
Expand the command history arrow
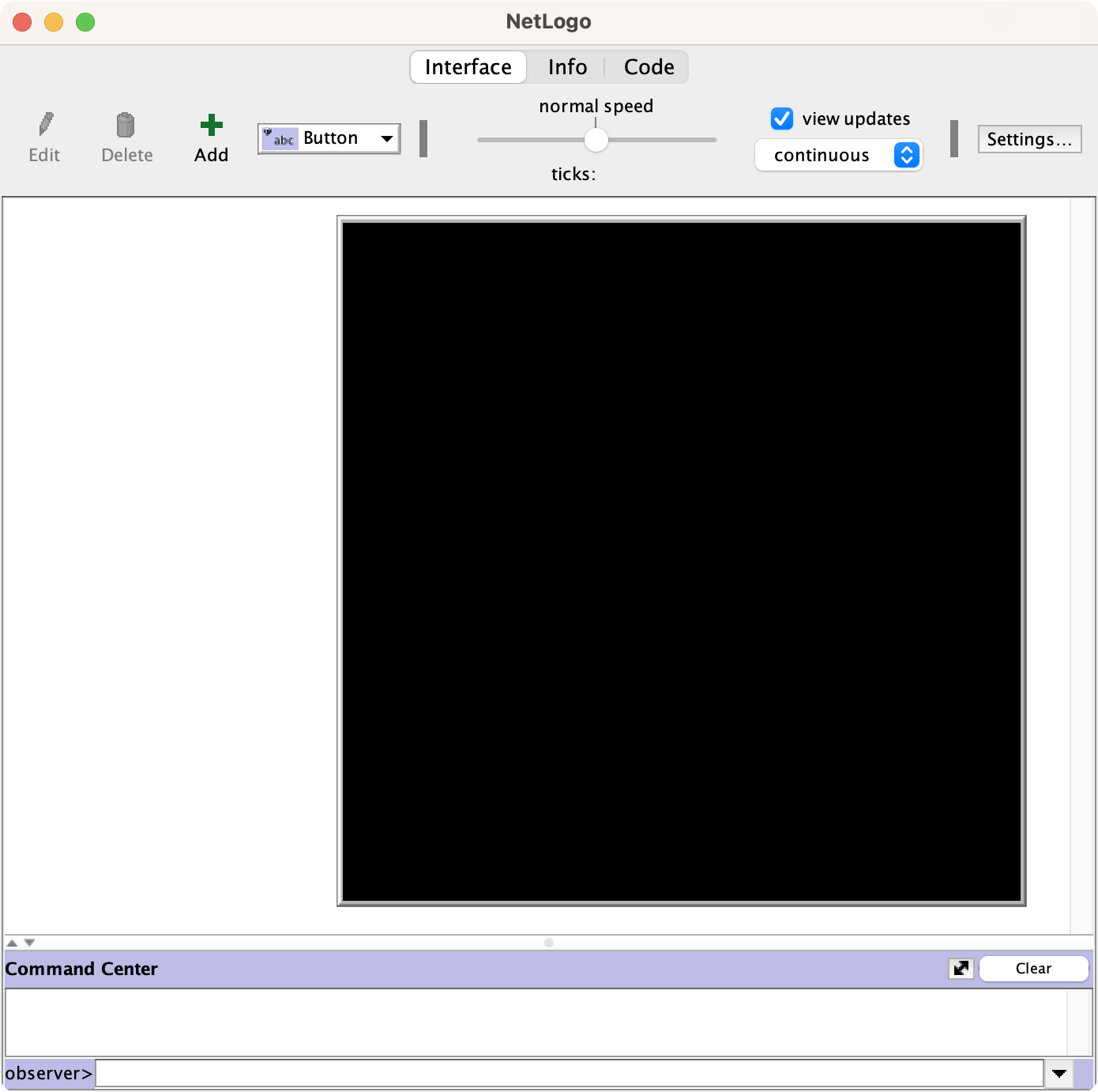pos(1059,1073)
